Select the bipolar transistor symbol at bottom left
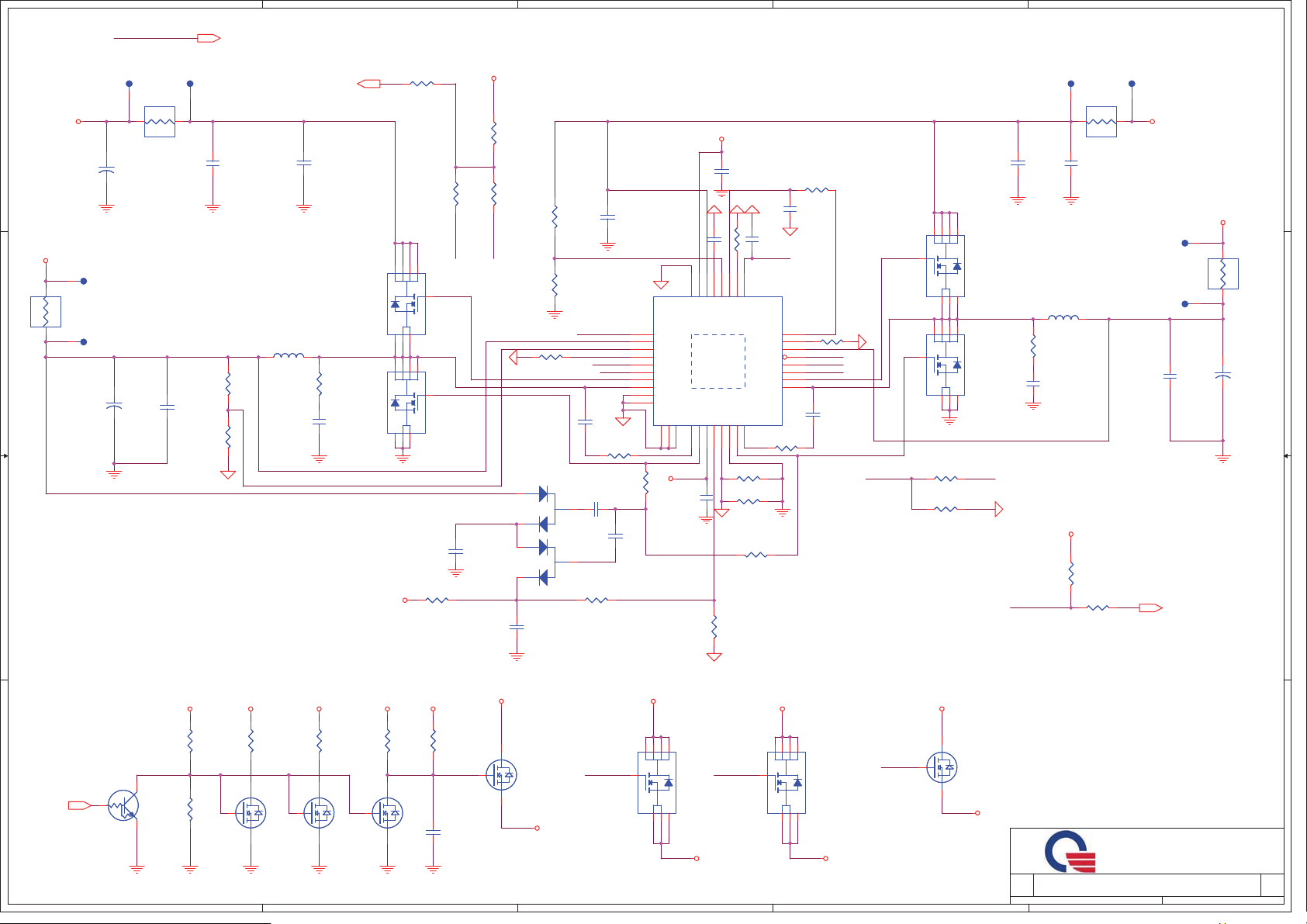The height and width of the screenshot is (924, 1307). [x=123, y=805]
